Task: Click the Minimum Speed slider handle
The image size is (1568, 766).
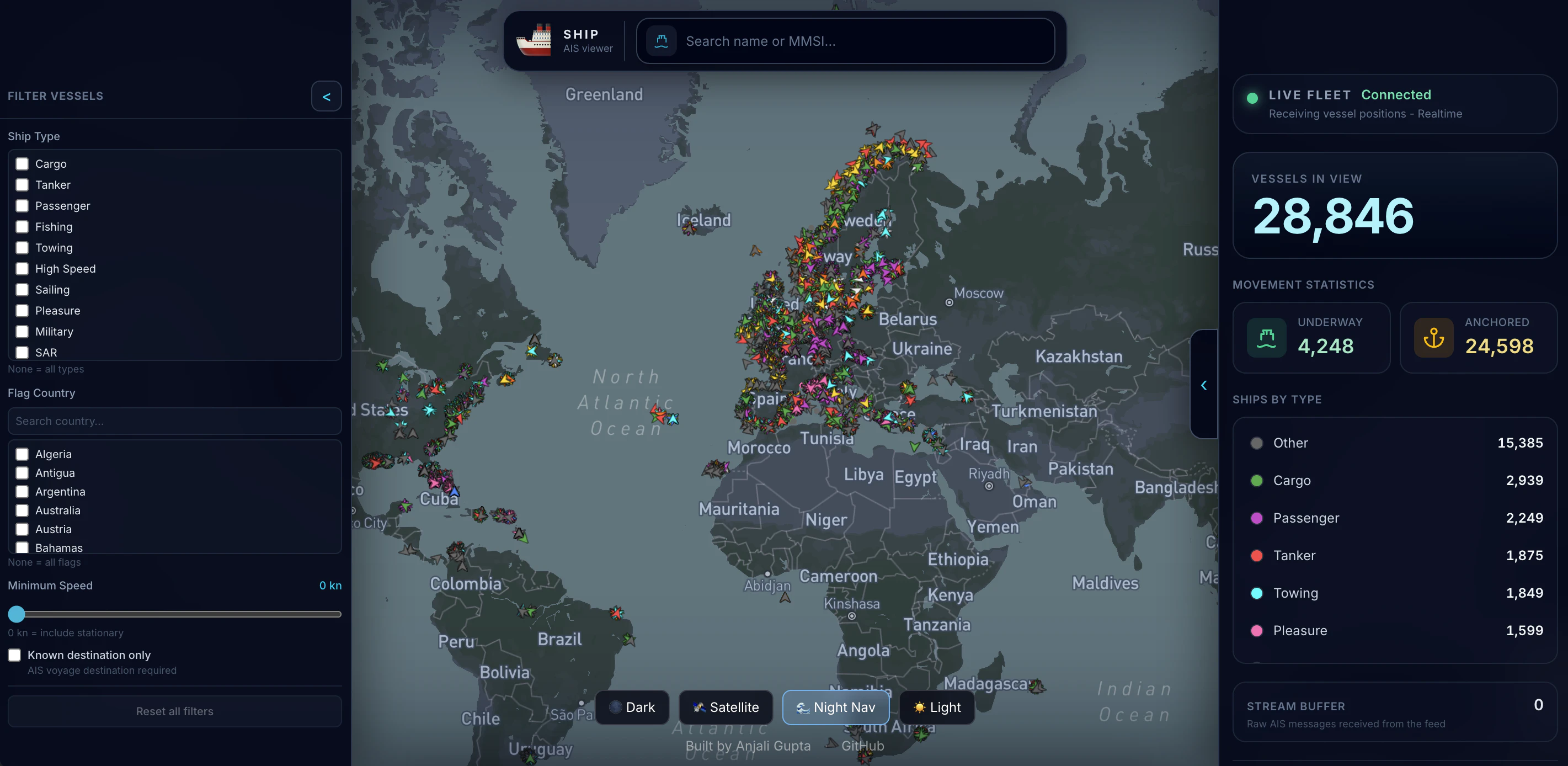Action: 17,614
